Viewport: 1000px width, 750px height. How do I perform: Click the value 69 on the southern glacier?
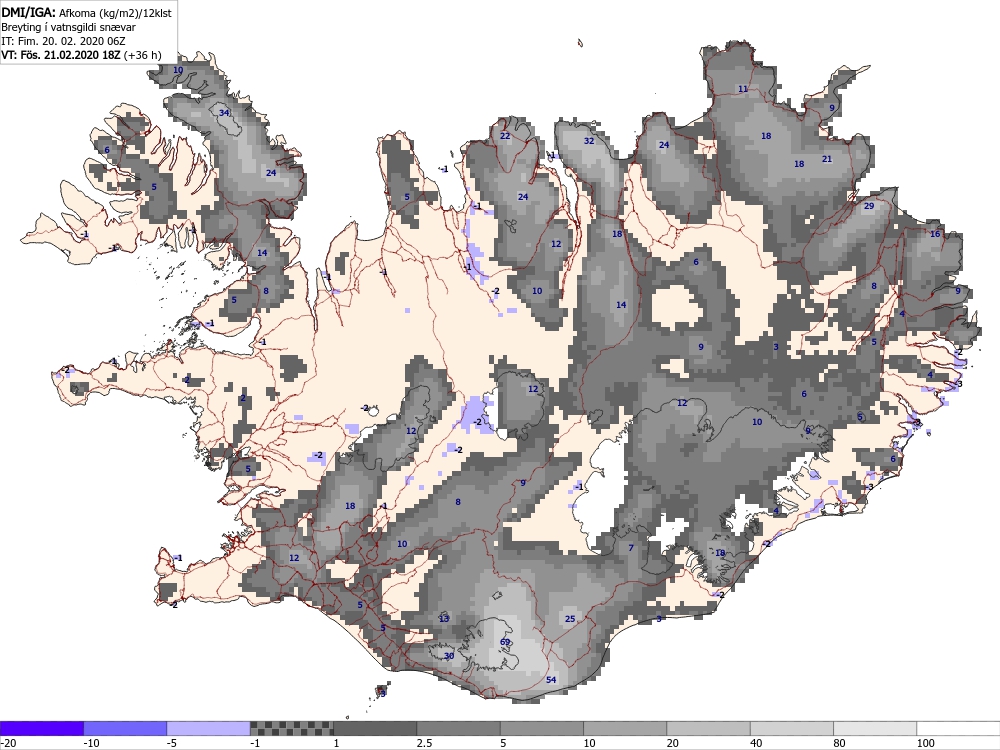coord(505,642)
